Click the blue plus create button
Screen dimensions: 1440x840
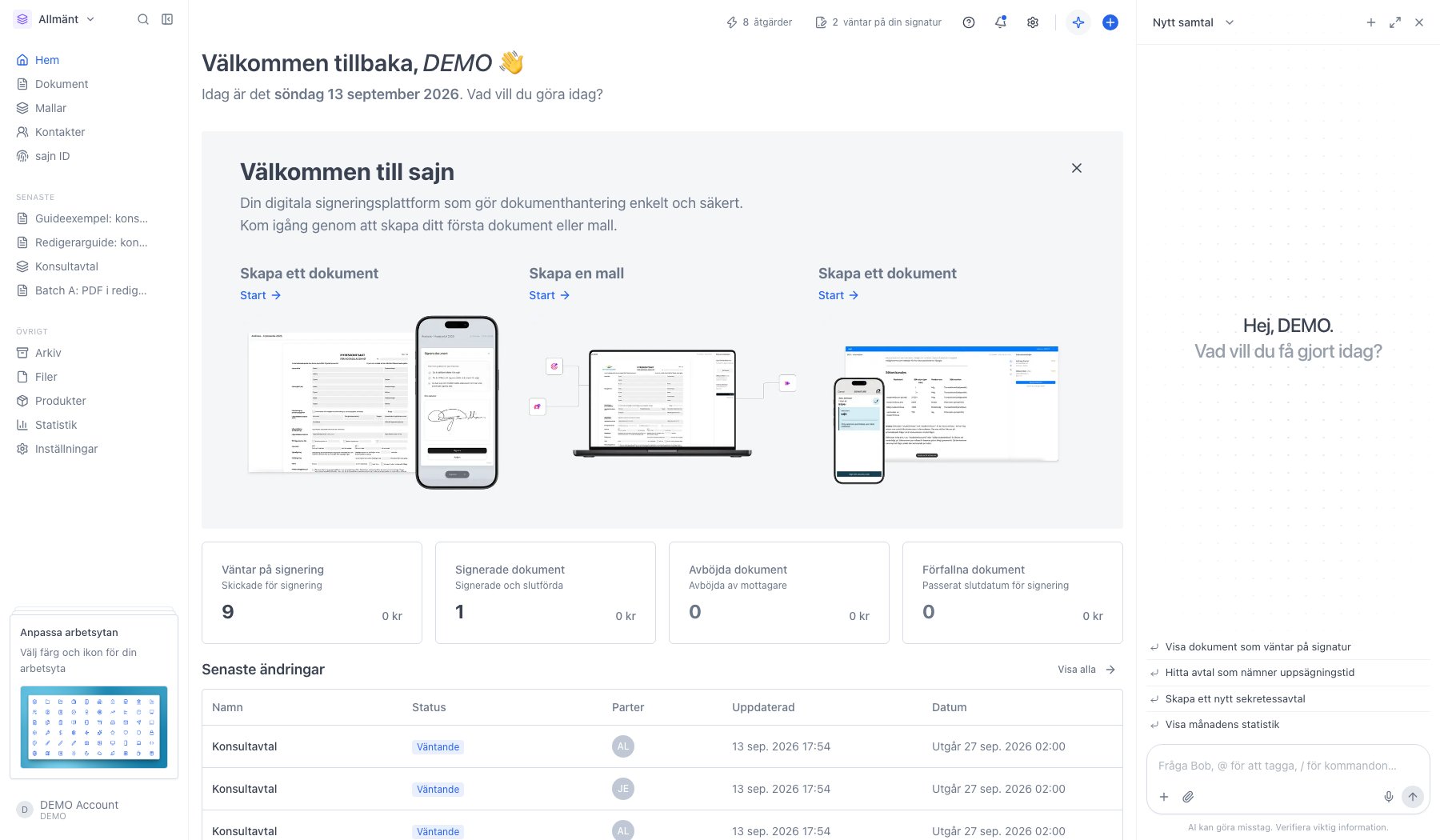pos(1110,22)
